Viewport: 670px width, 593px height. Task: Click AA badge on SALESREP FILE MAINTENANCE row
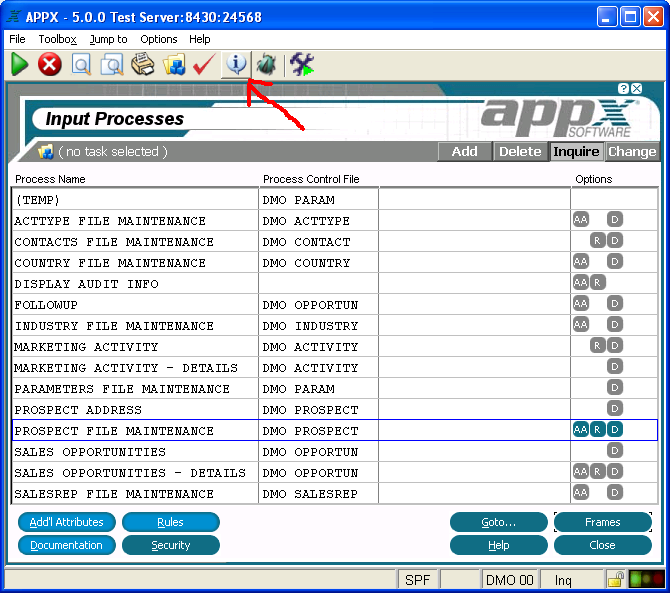click(581, 493)
